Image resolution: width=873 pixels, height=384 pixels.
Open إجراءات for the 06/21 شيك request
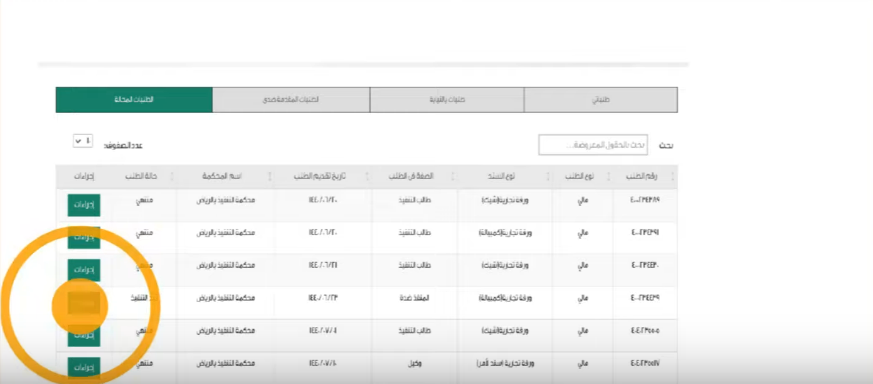tap(84, 270)
